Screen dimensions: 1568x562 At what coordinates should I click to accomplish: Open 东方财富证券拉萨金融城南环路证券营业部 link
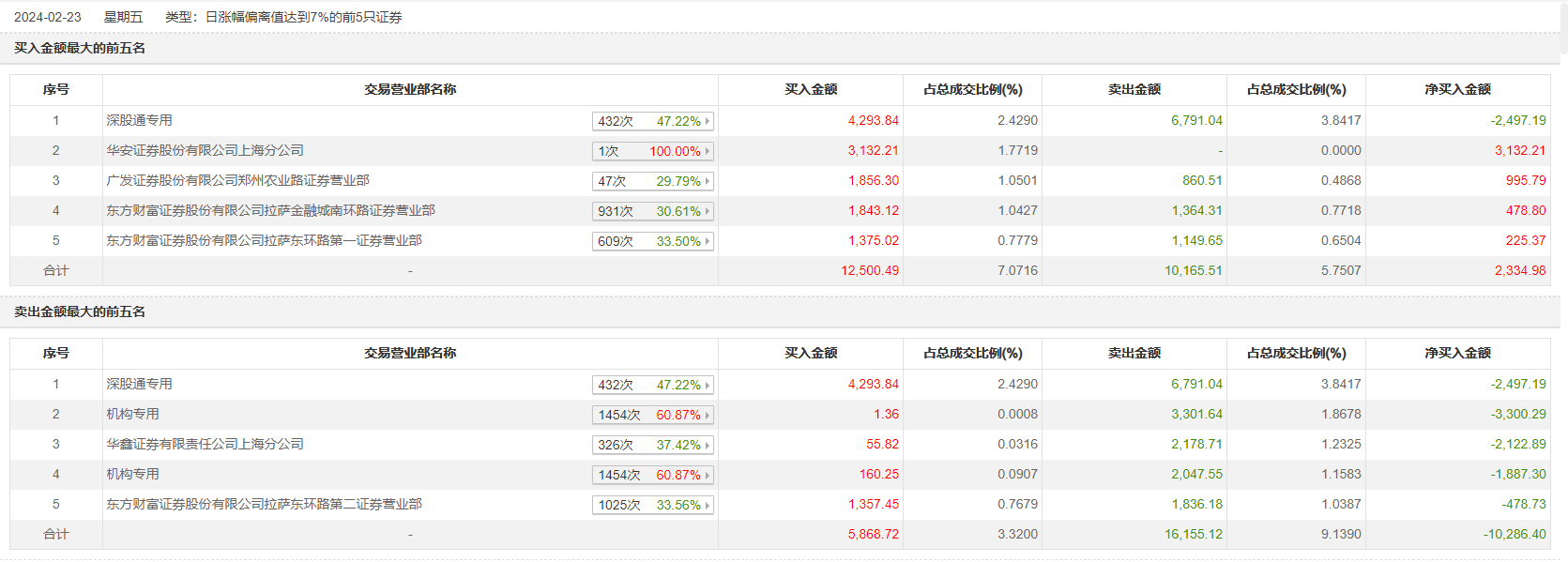pos(270,210)
